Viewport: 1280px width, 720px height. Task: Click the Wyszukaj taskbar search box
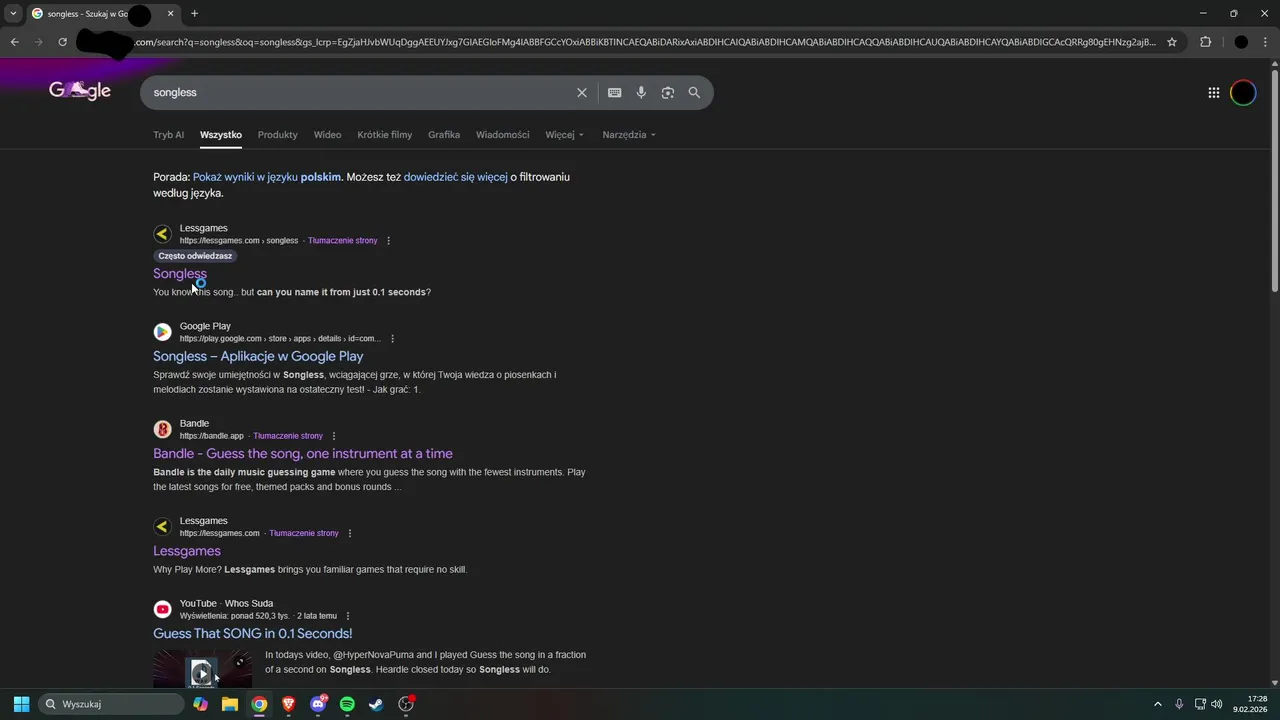pos(112,704)
